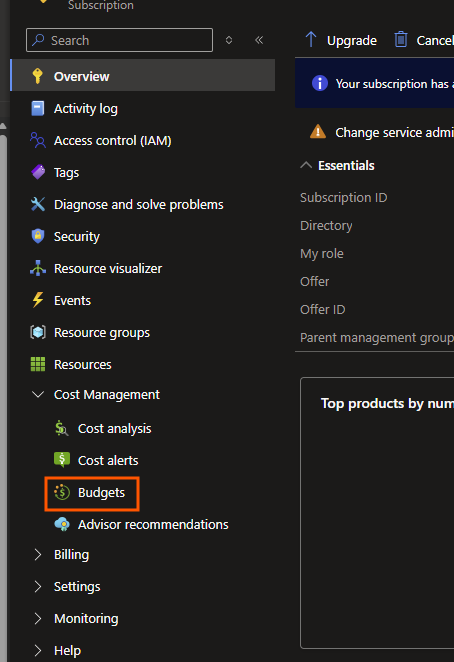The width and height of the screenshot is (454, 662).
Task: Click the Overview key icon
Action: pos(38,76)
